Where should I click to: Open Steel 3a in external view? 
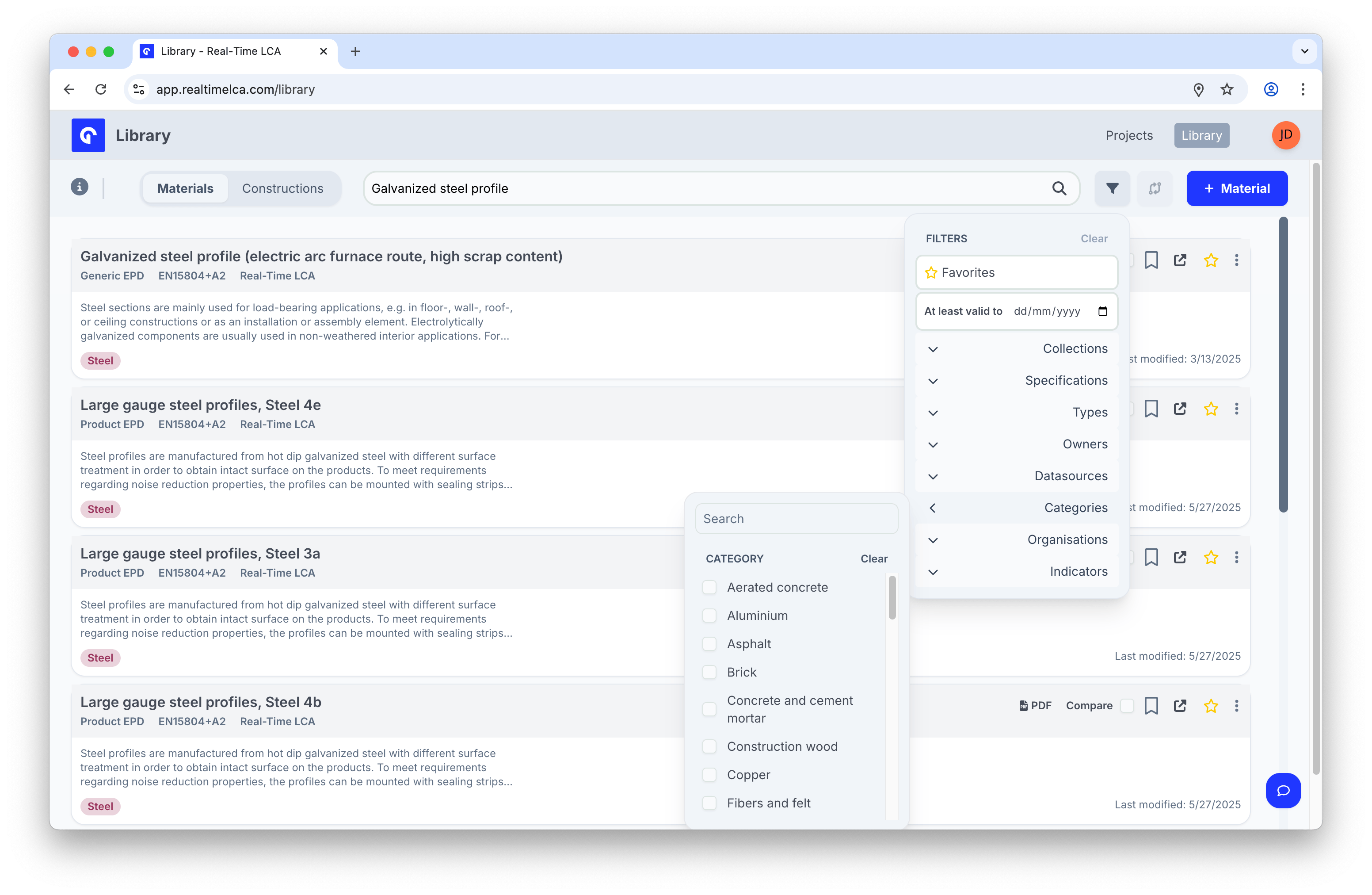[x=1180, y=558]
